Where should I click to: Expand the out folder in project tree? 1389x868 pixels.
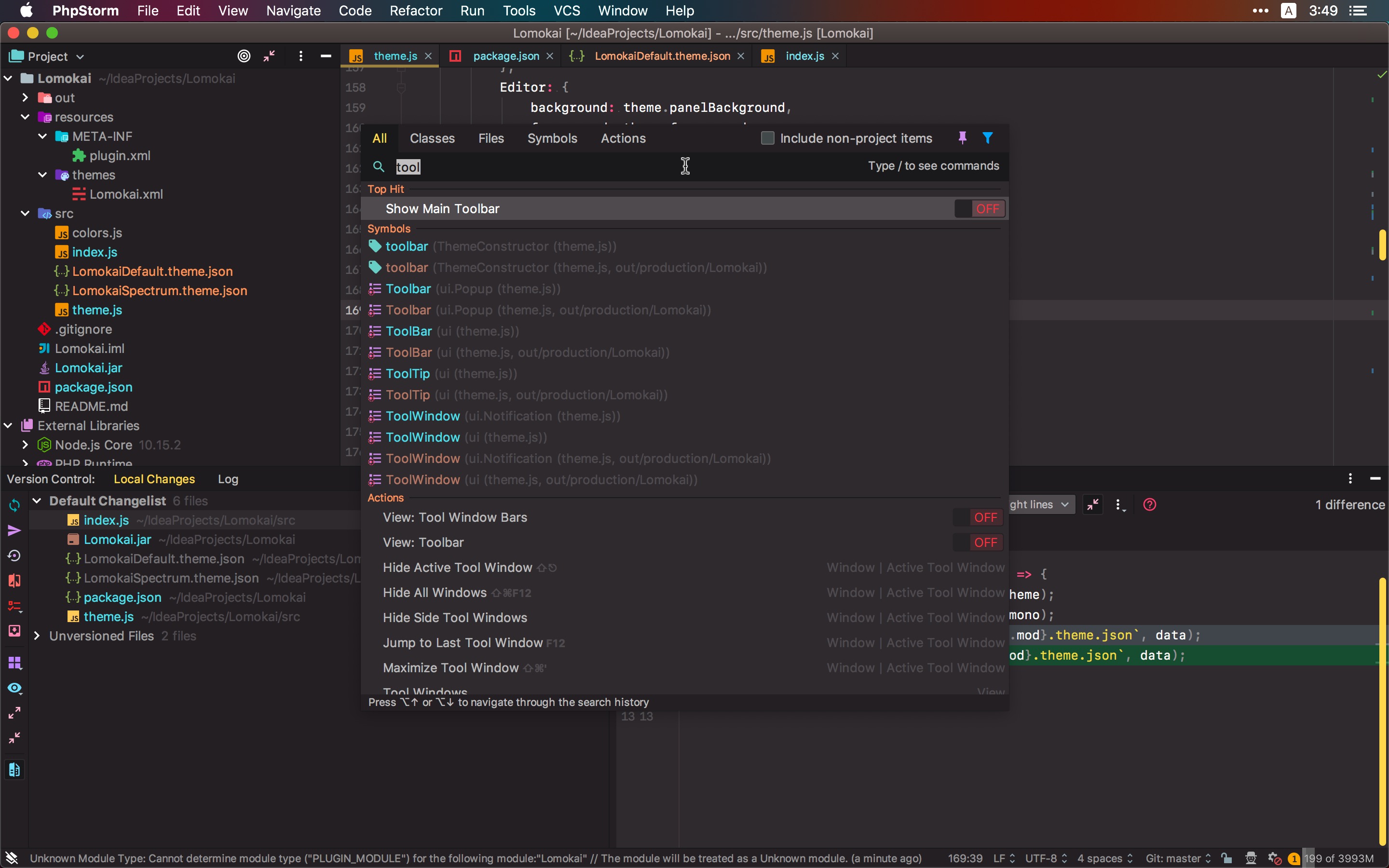[25, 97]
